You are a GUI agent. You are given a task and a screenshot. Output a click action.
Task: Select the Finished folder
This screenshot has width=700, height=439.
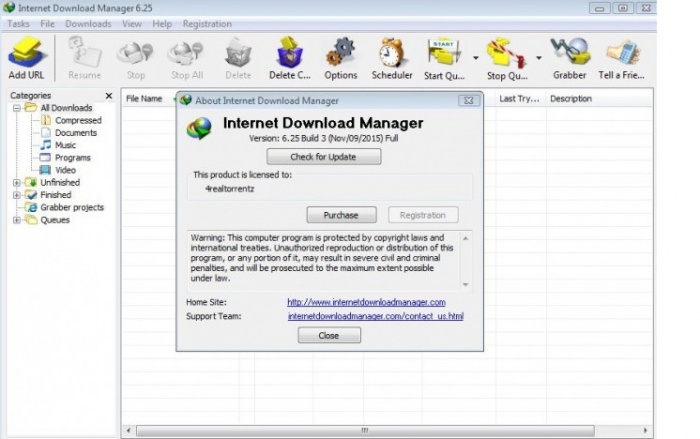click(55, 195)
